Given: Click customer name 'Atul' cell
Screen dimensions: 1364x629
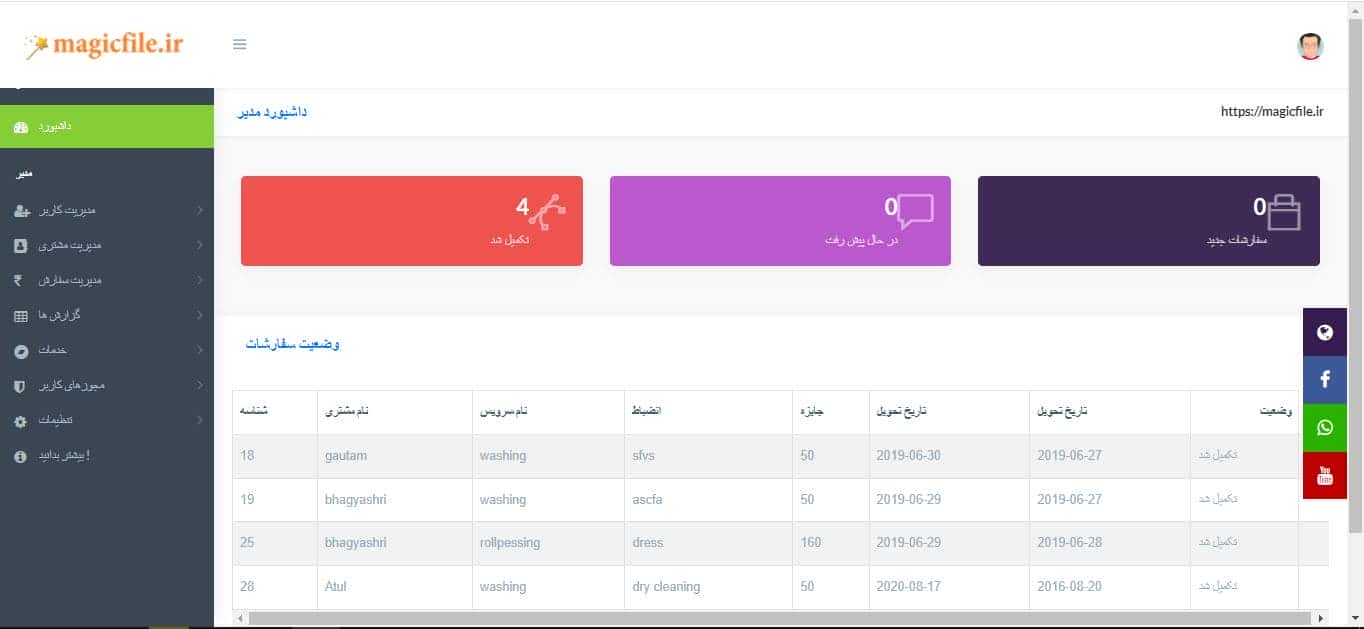Looking at the screenshot, I should 336,587.
